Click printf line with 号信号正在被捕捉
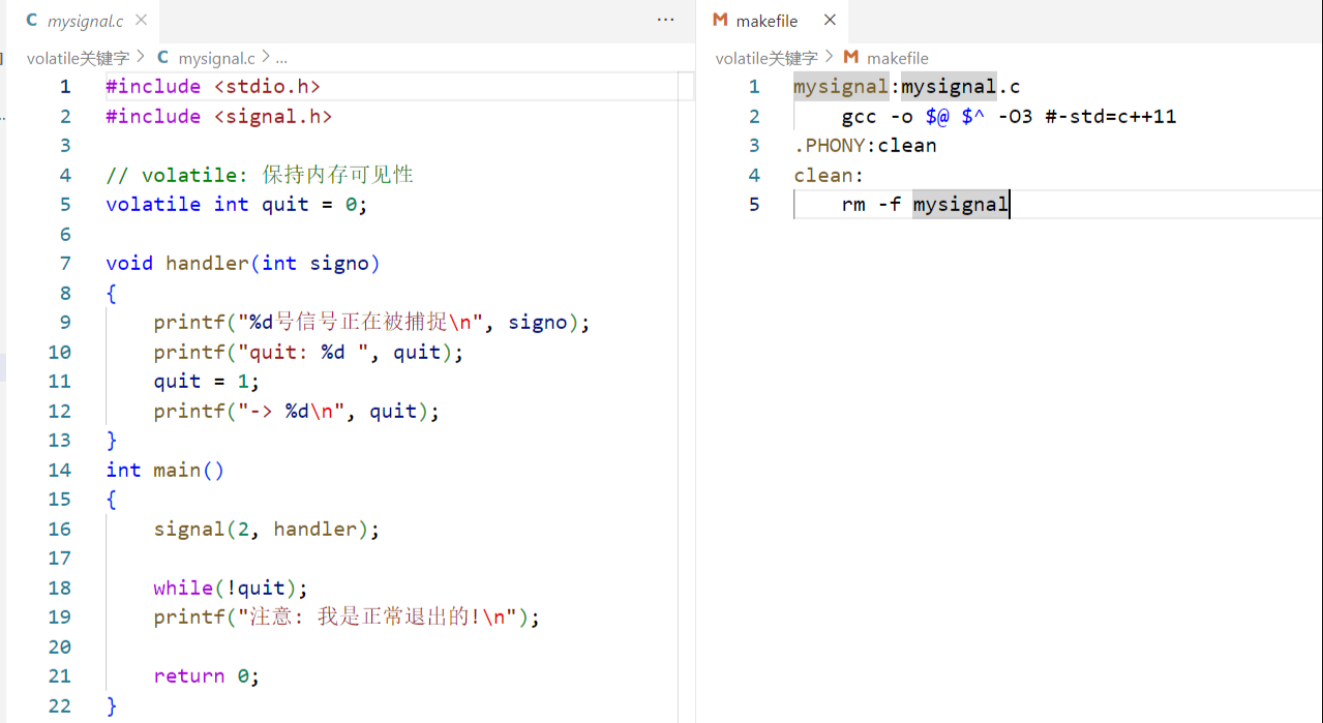The image size is (1323, 723). tap(372, 322)
